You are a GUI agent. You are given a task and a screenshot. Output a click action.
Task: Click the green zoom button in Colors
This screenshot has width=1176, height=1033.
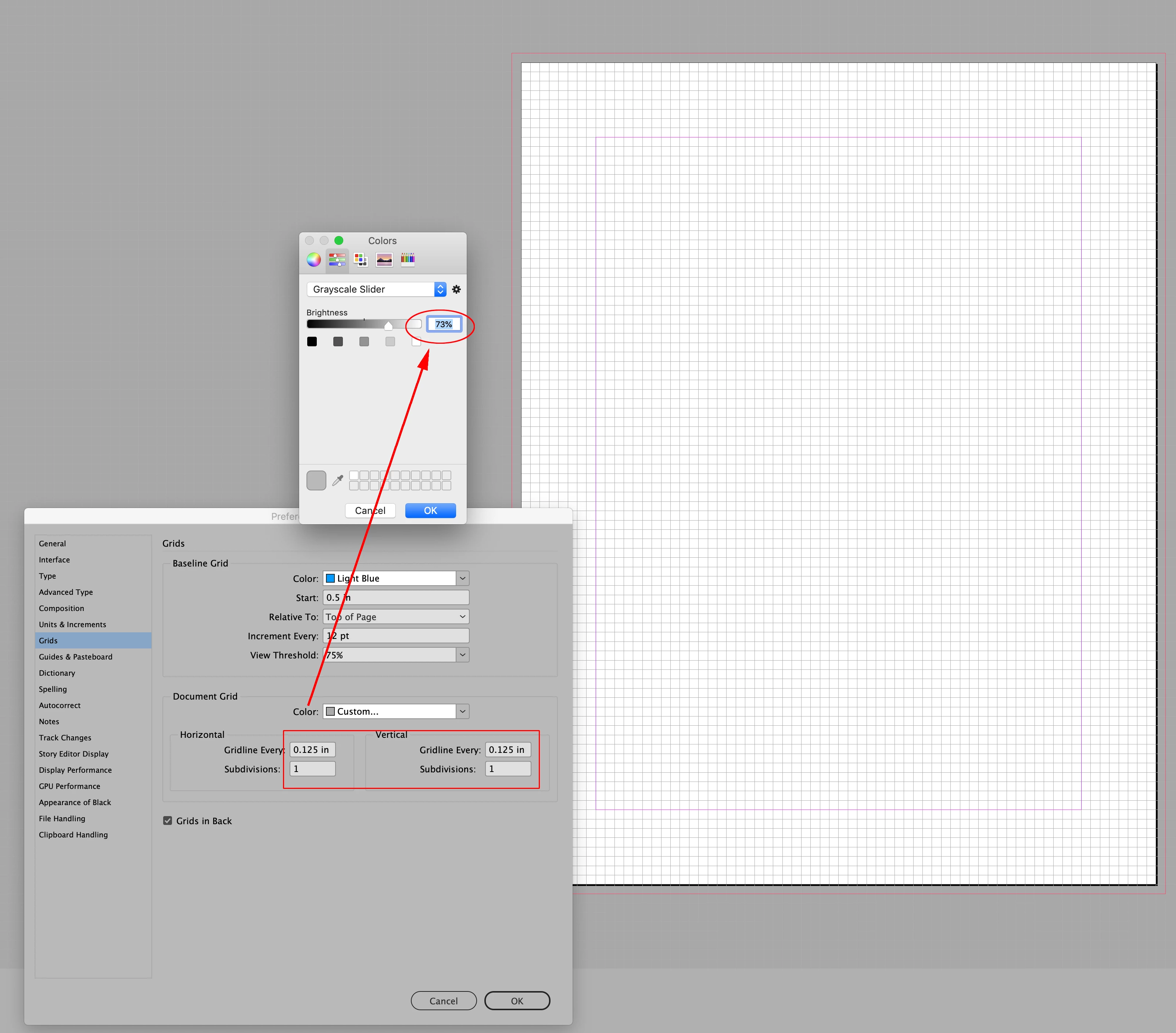point(339,240)
